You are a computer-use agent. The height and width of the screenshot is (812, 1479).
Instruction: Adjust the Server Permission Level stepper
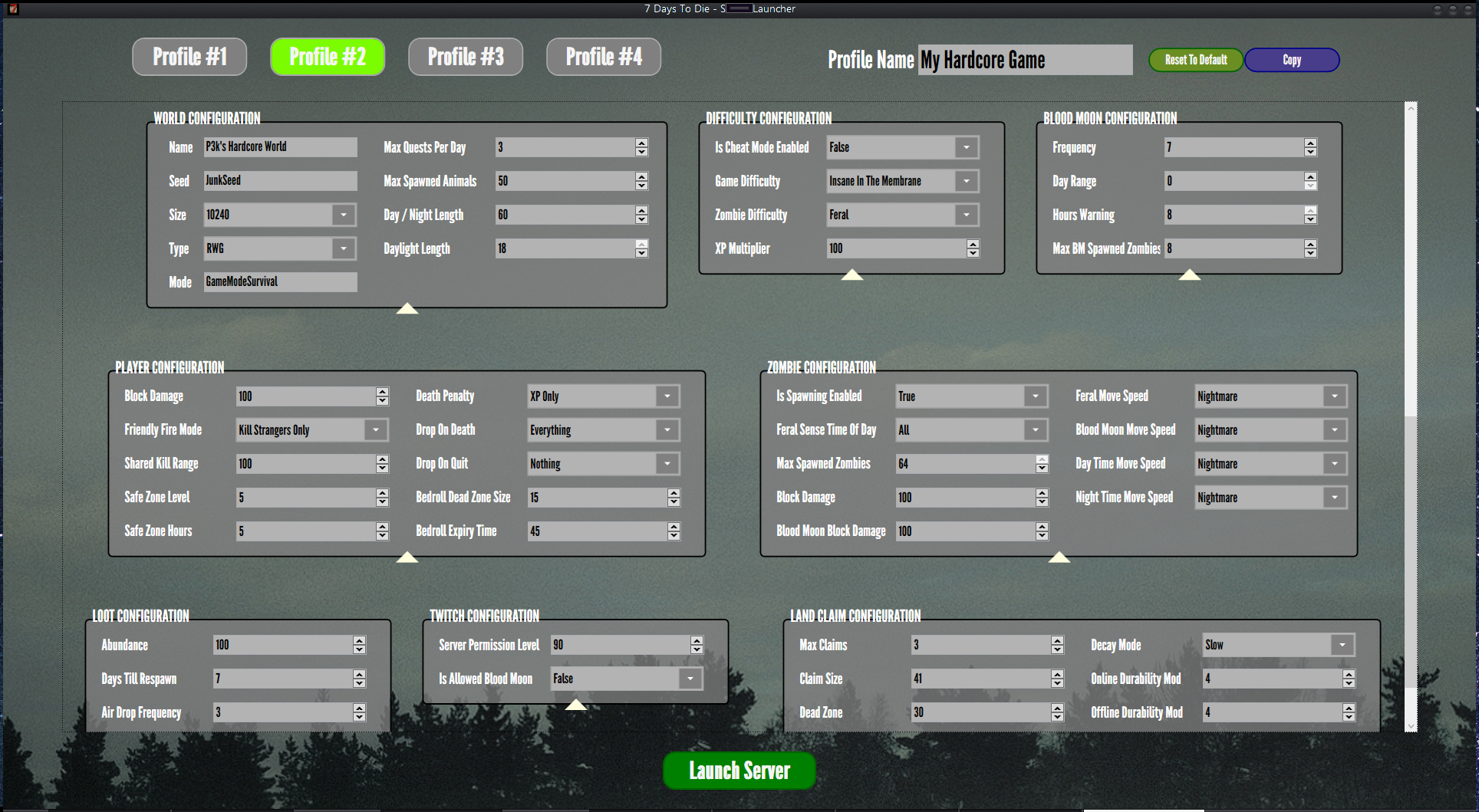[697, 645]
